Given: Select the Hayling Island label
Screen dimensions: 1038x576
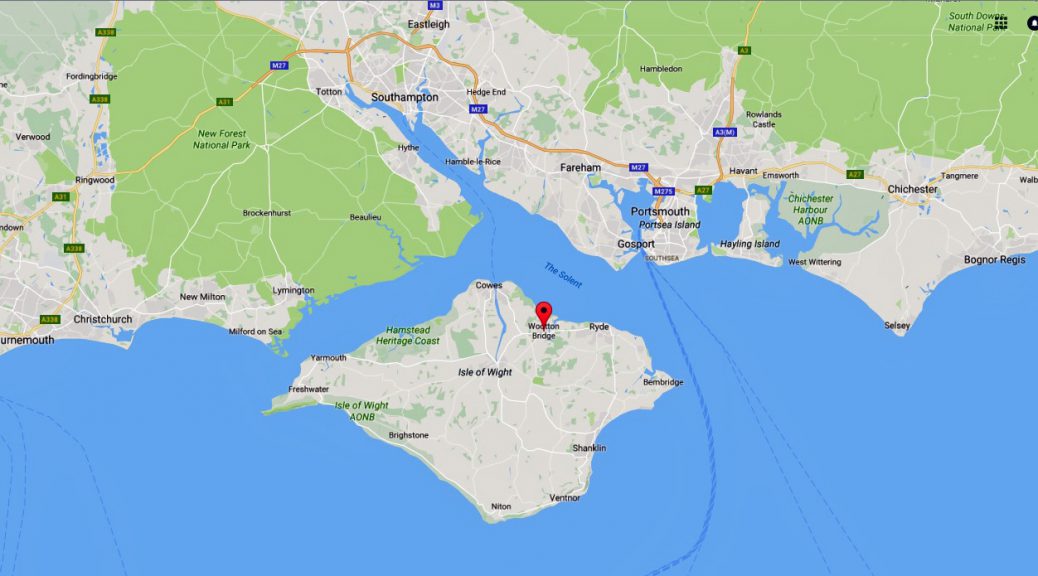Looking at the screenshot, I should pyautogui.click(x=749, y=244).
